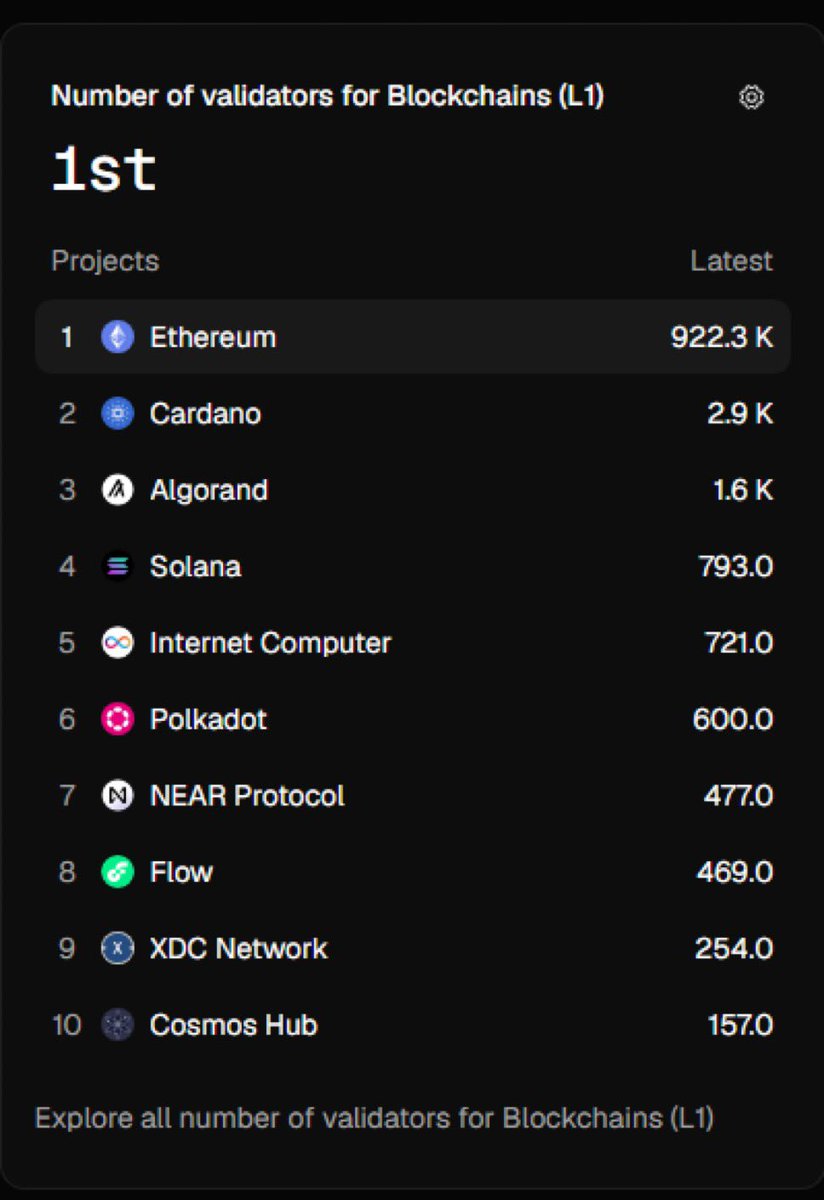Open the Cardano project name link

click(205, 413)
